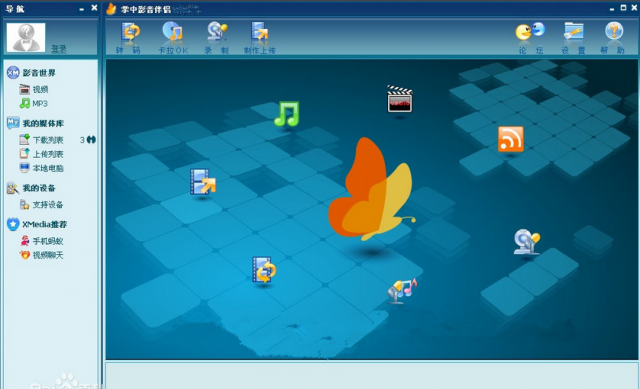Click the user avatar picture

26,37
